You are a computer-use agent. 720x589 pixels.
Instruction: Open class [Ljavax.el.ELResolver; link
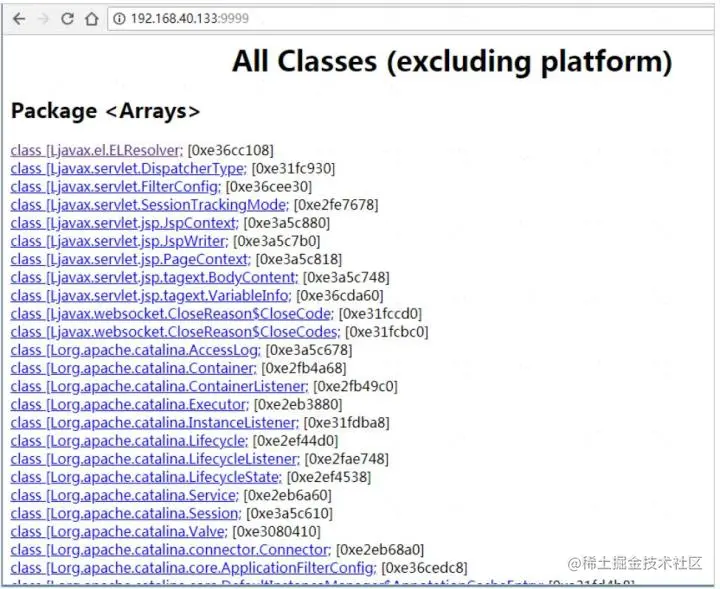96,151
